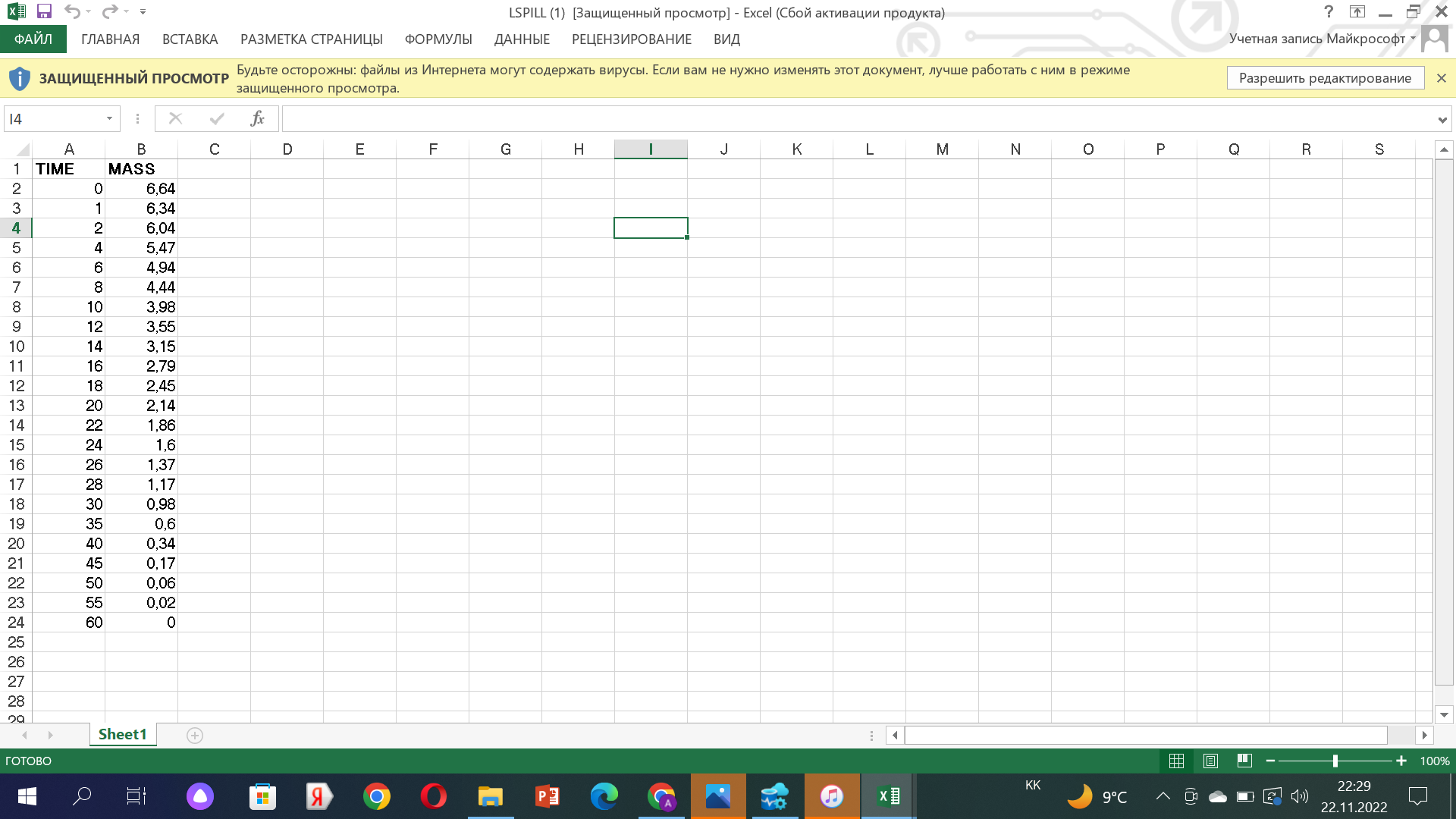Click the Undo arrow icon
The width and height of the screenshot is (1456, 819).
pyautogui.click(x=72, y=11)
